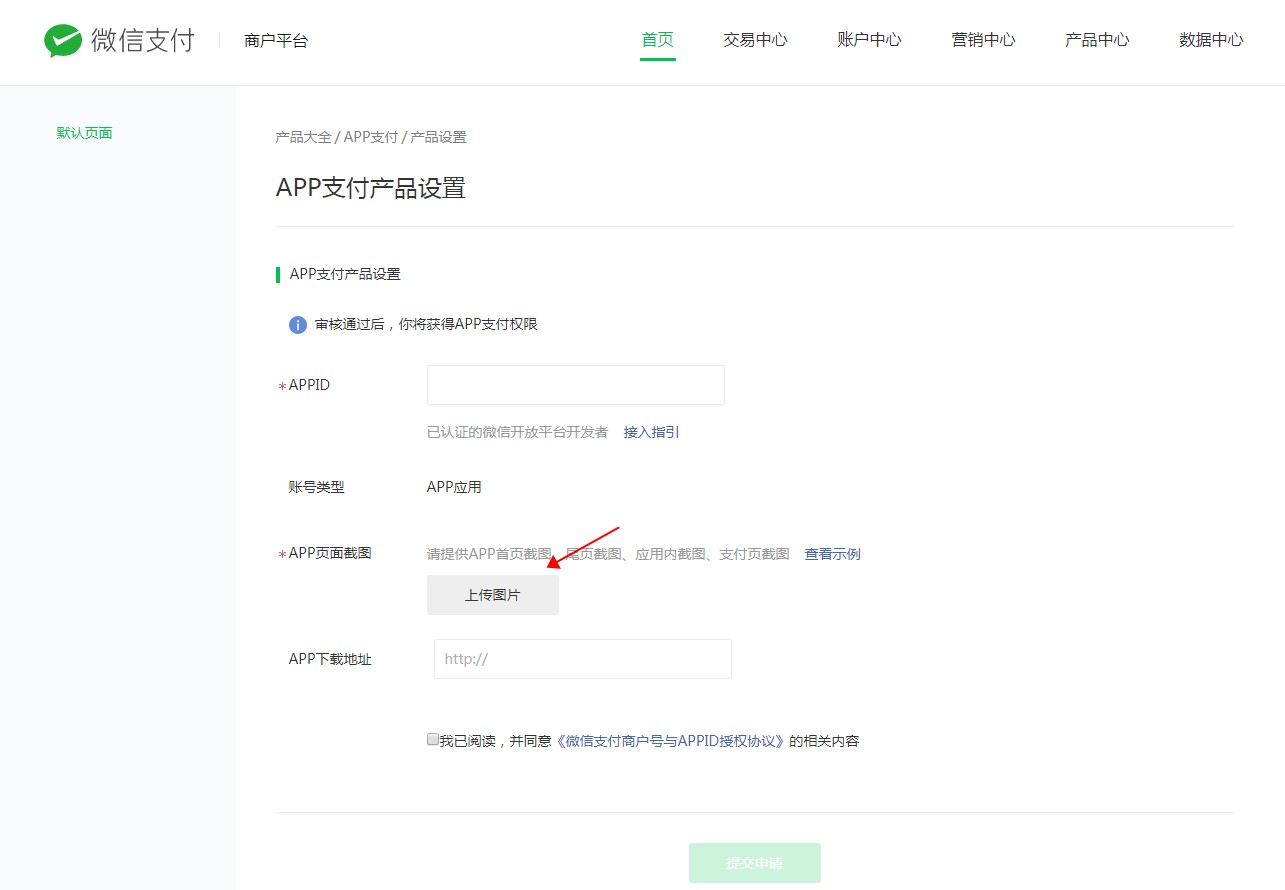Open the 首页 tab
Viewport: 1285px width, 890px height.
[658, 40]
